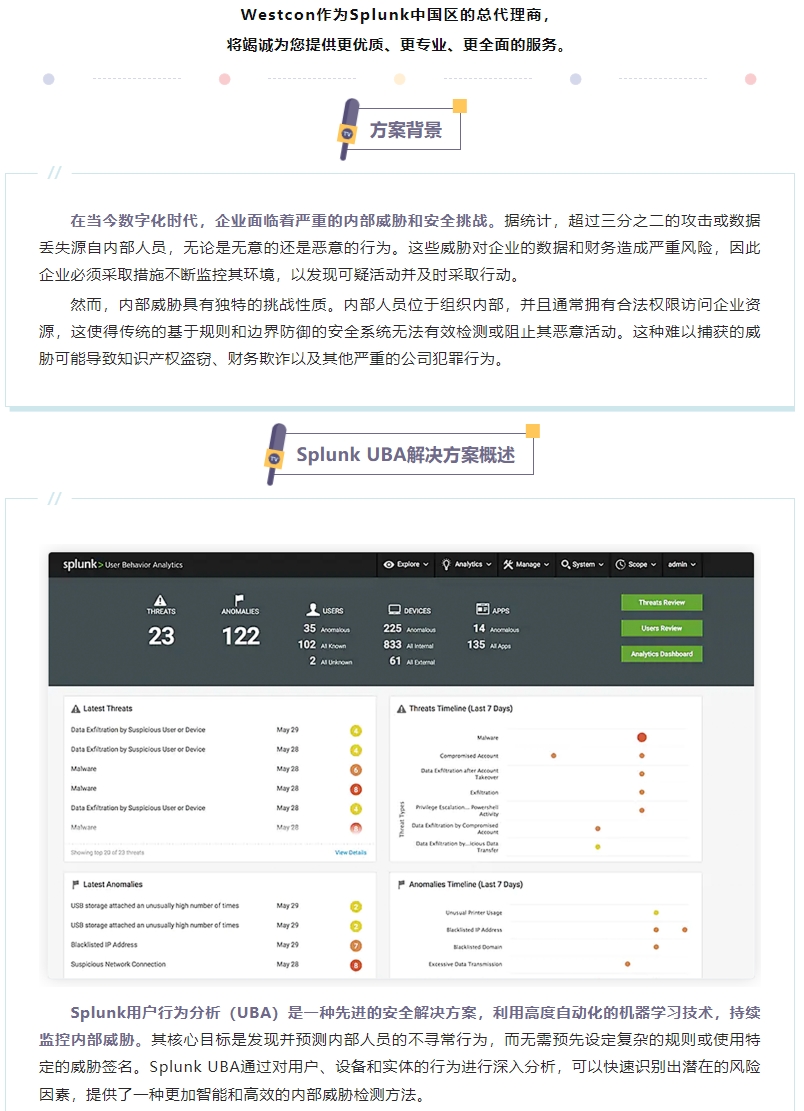Click the Threats warning triangle icon above 23
The image size is (804, 1111).
(161, 599)
